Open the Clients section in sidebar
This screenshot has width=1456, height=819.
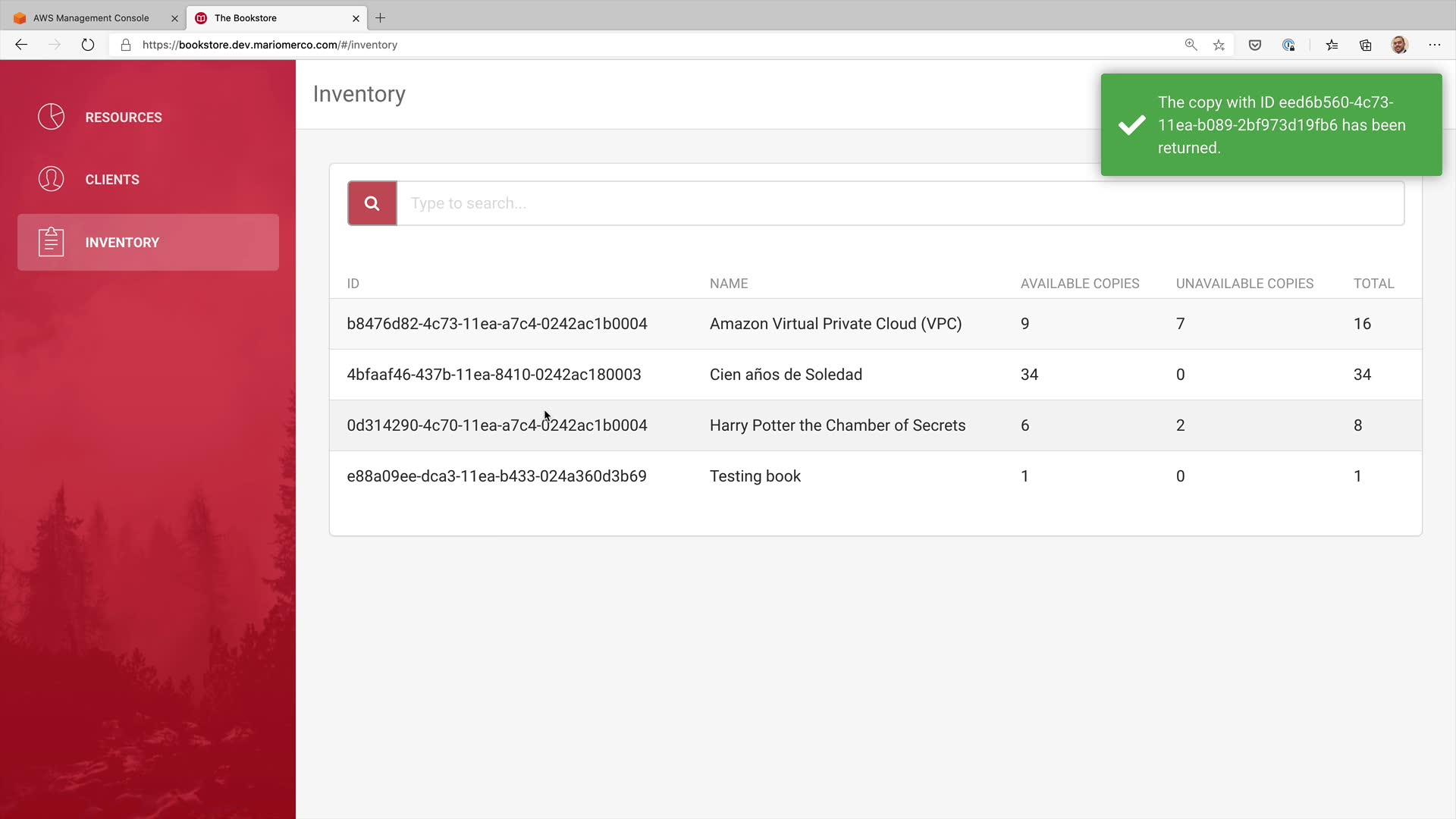[x=112, y=180]
